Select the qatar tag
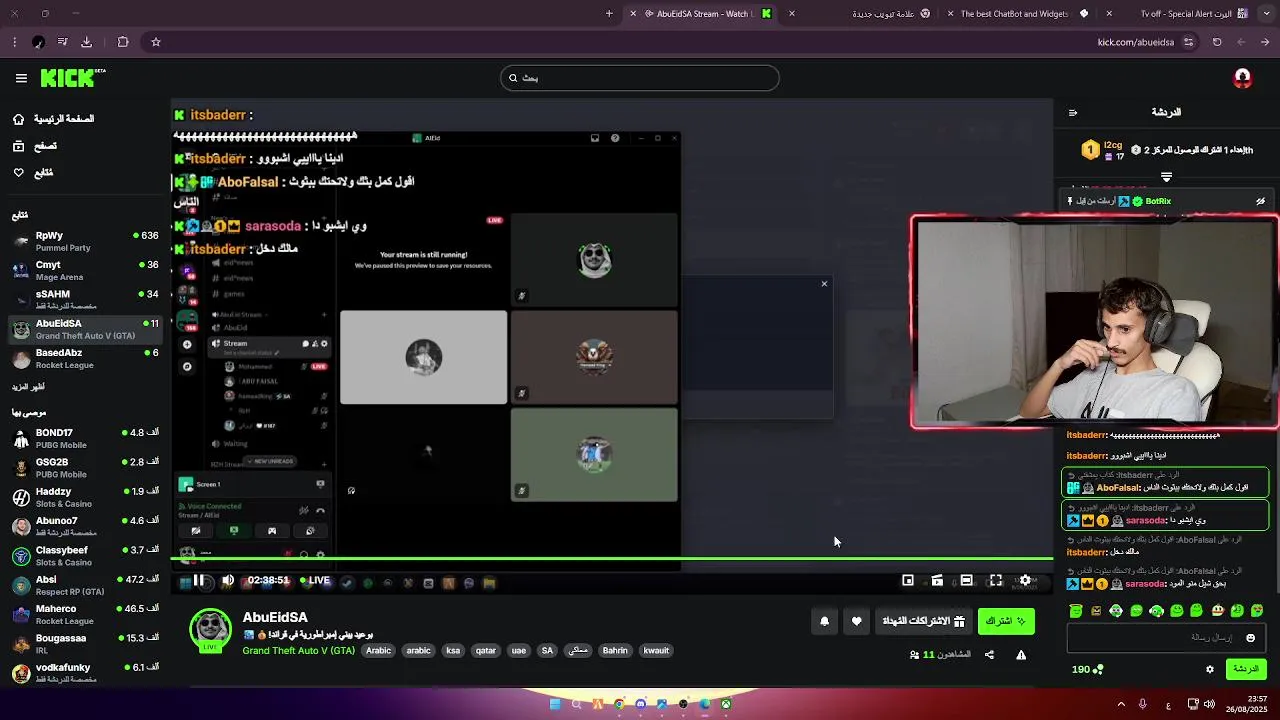The height and width of the screenshot is (720, 1280). pos(486,650)
